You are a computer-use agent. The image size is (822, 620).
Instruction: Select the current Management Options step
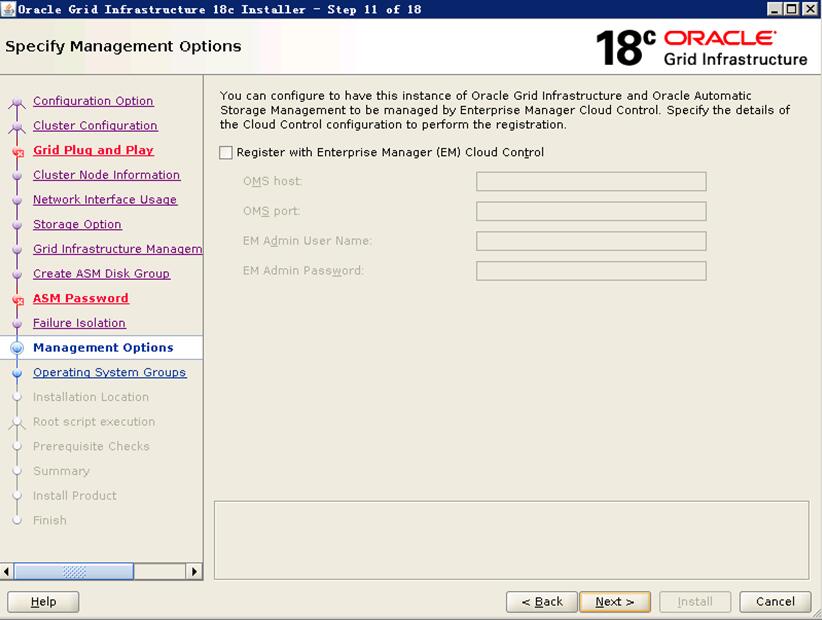[x=103, y=347]
